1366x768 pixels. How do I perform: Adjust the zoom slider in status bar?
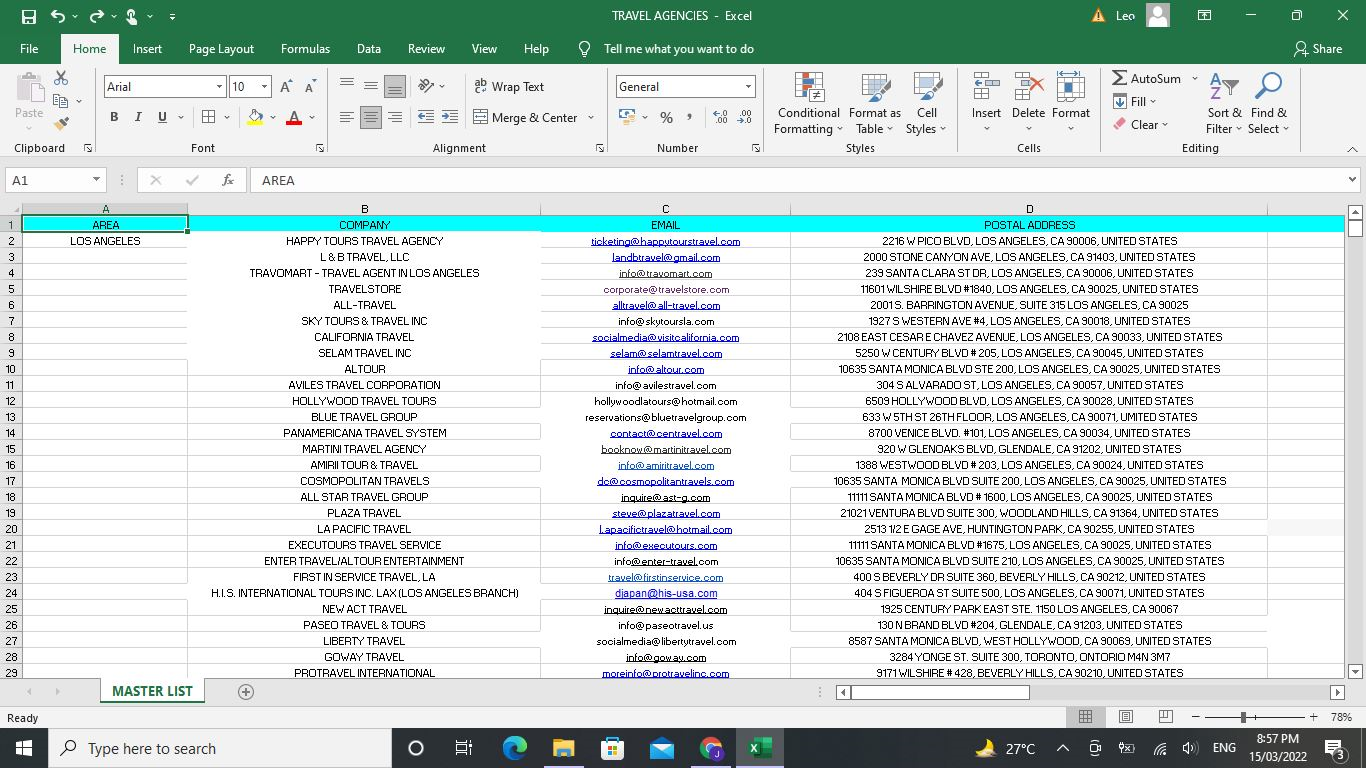coord(1243,717)
